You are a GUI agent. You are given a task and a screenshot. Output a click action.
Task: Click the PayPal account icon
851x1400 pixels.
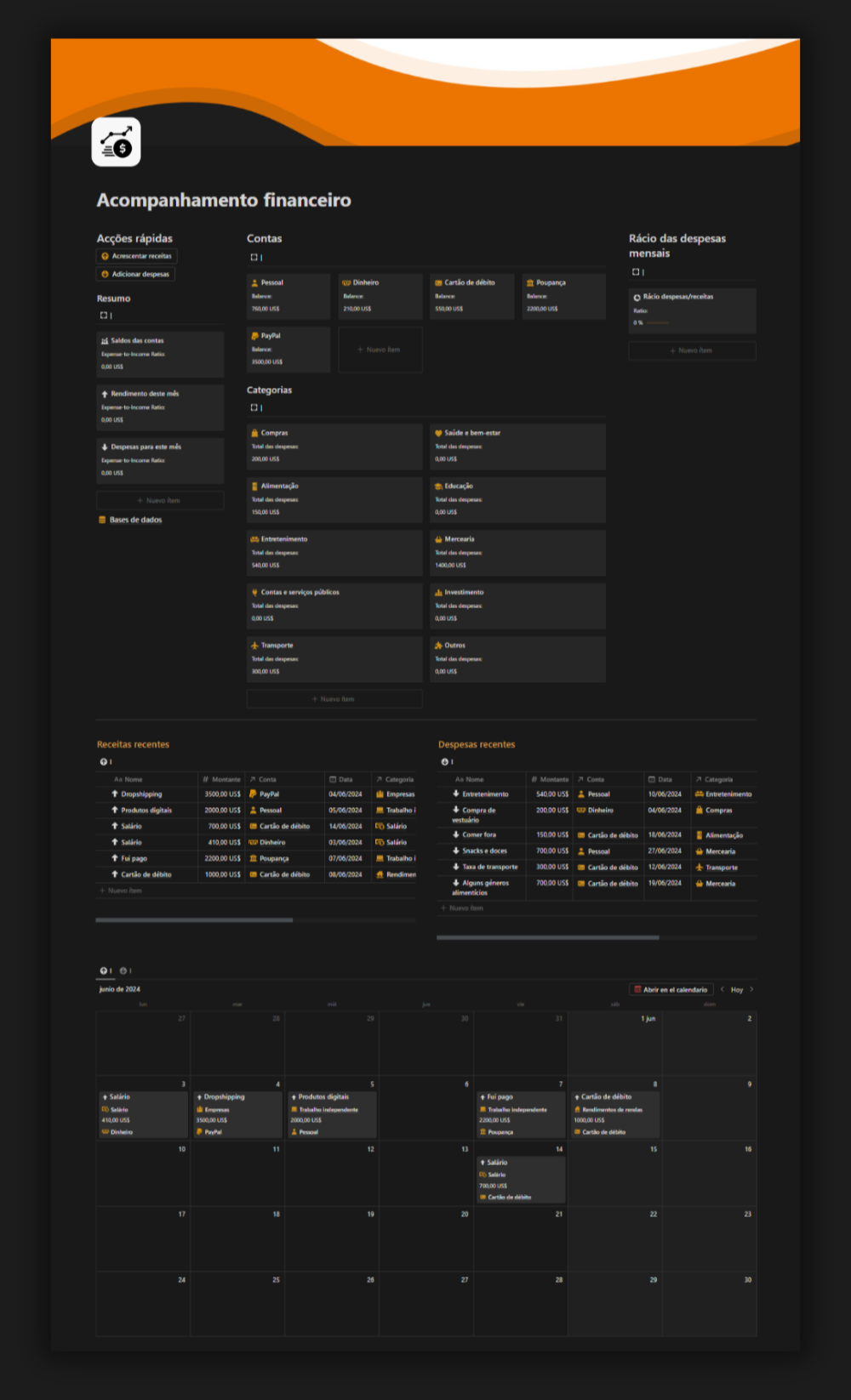click(x=254, y=336)
